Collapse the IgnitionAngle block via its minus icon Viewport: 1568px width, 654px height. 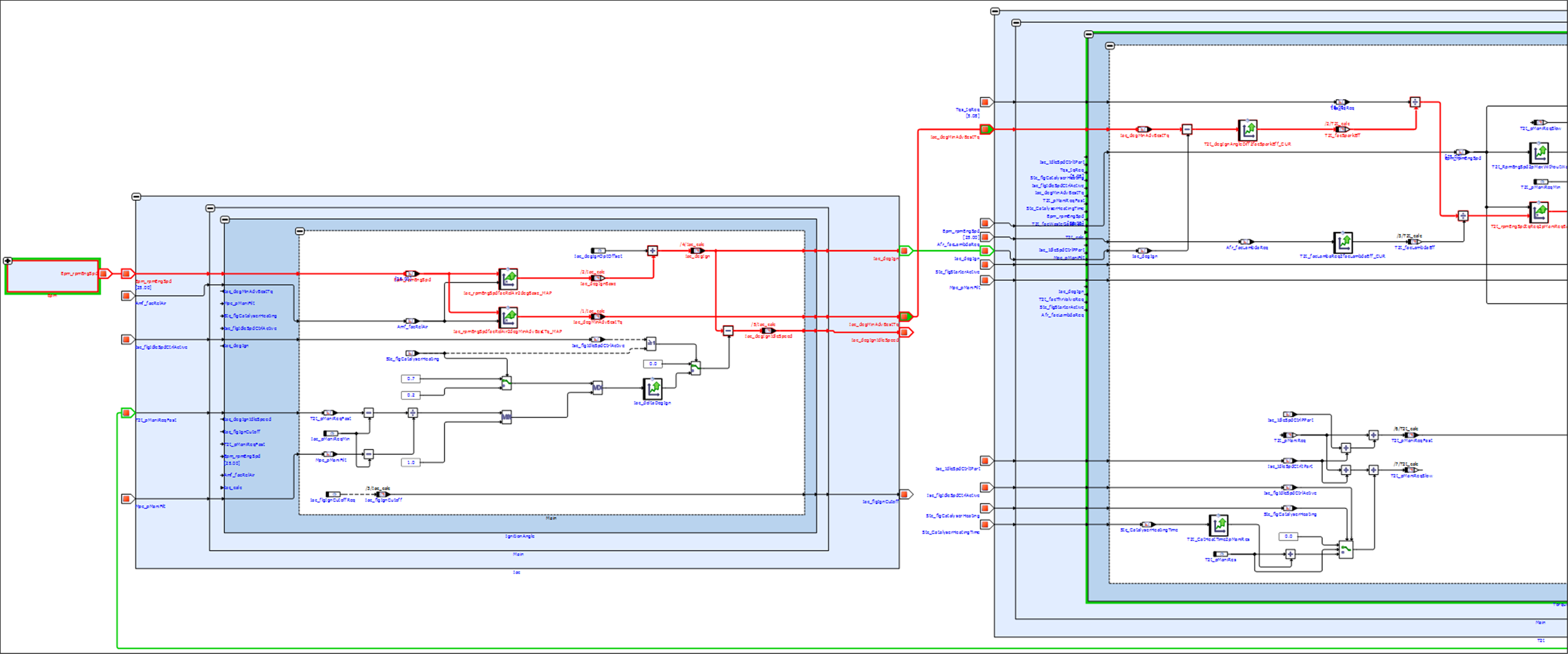(x=225, y=220)
